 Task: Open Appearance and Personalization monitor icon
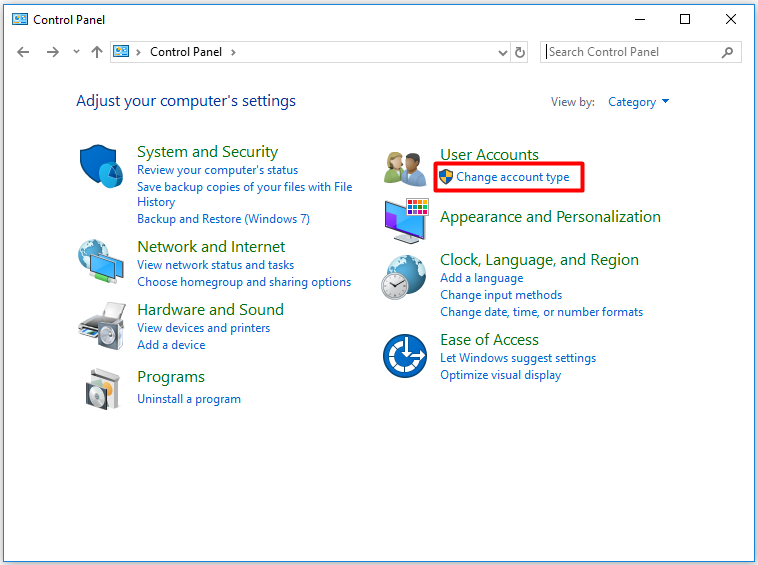tap(405, 219)
